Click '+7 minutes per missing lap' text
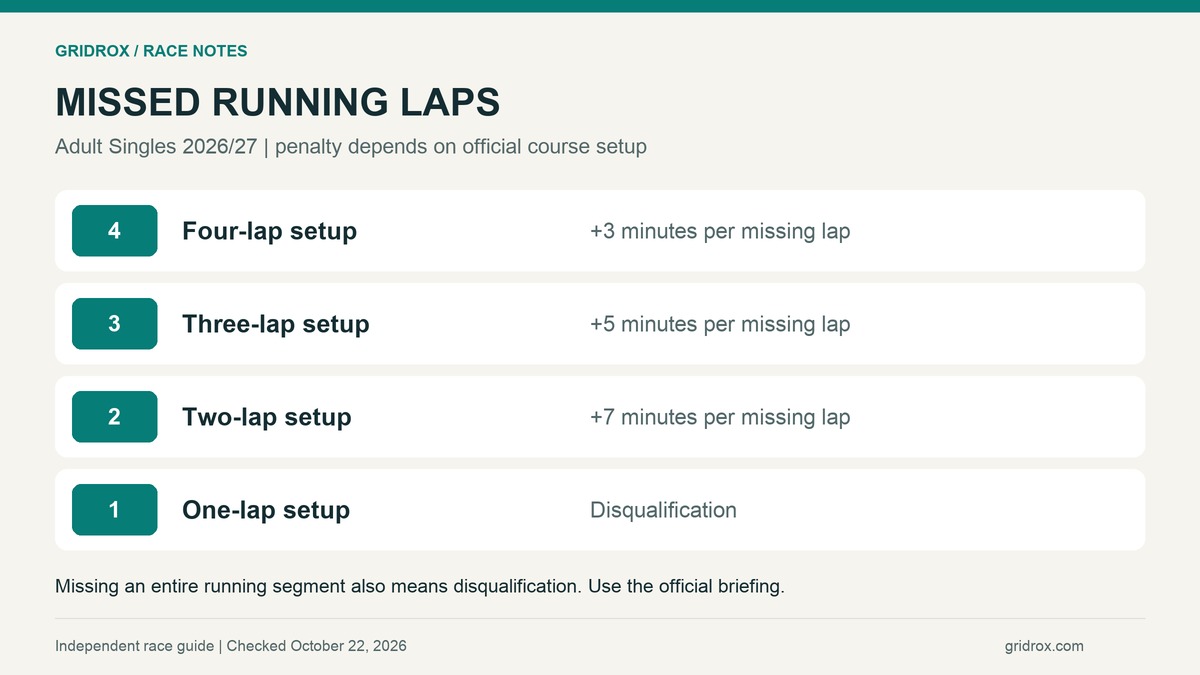 (720, 417)
